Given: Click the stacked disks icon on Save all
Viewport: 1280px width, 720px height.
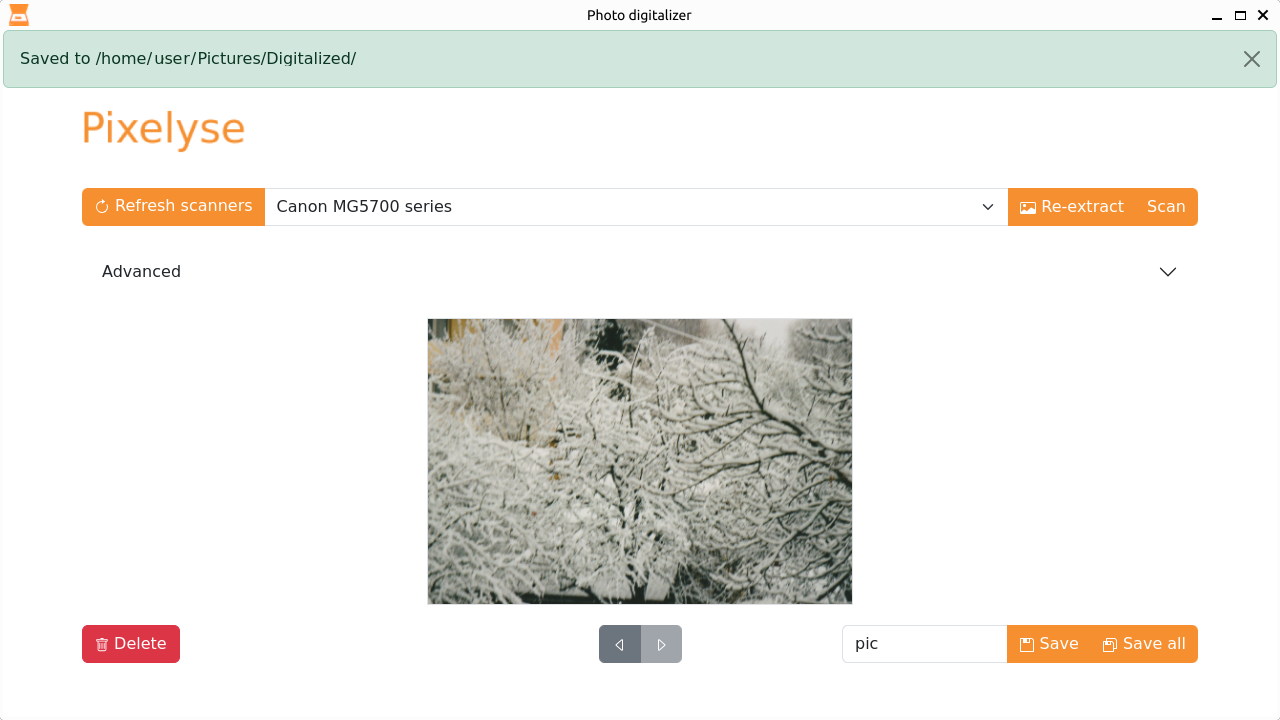Looking at the screenshot, I should tap(1108, 644).
